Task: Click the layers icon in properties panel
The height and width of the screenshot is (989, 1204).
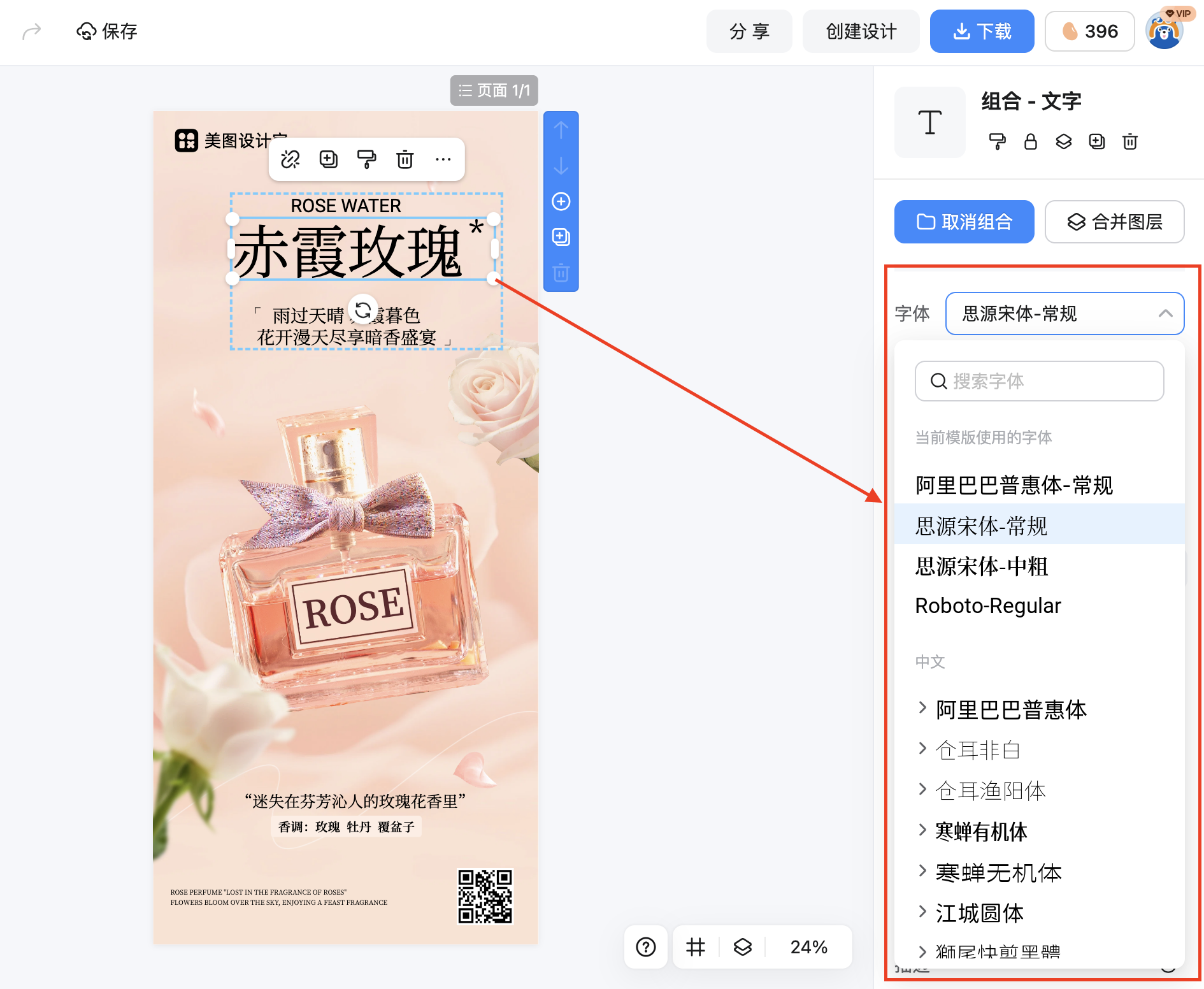Action: (x=1063, y=141)
